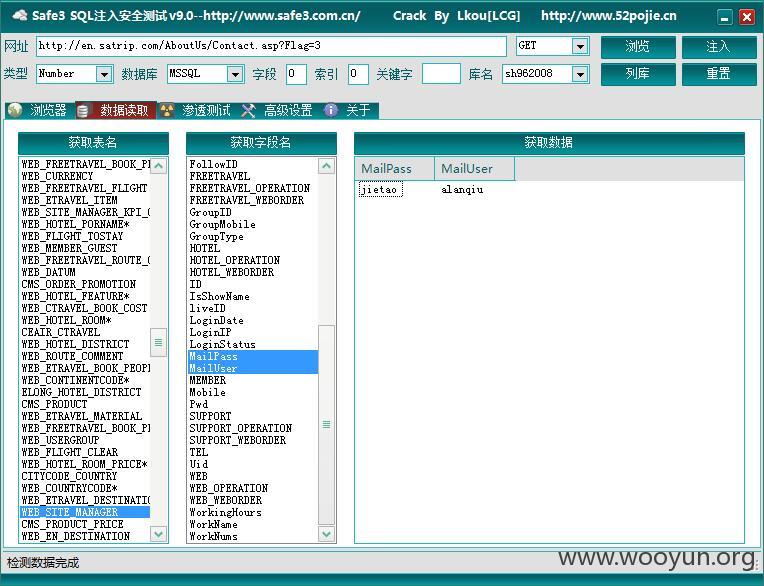Click the info icon on the 关于 tab
The width and height of the screenshot is (764, 586).
[331, 110]
